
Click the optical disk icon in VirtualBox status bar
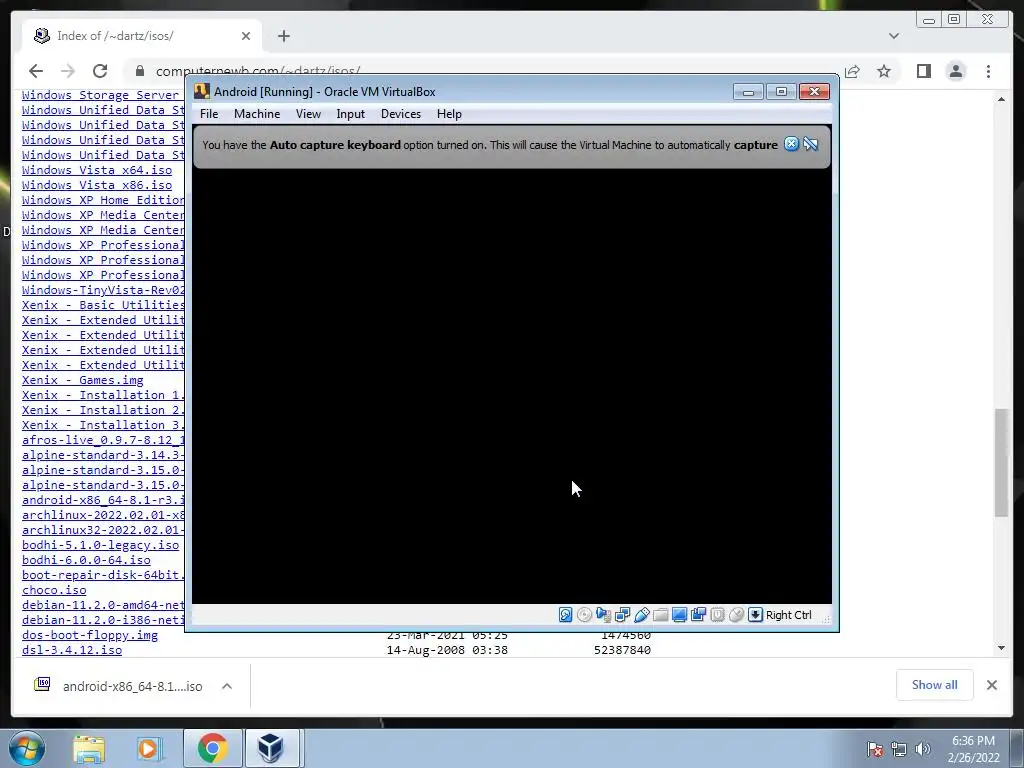point(584,615)
